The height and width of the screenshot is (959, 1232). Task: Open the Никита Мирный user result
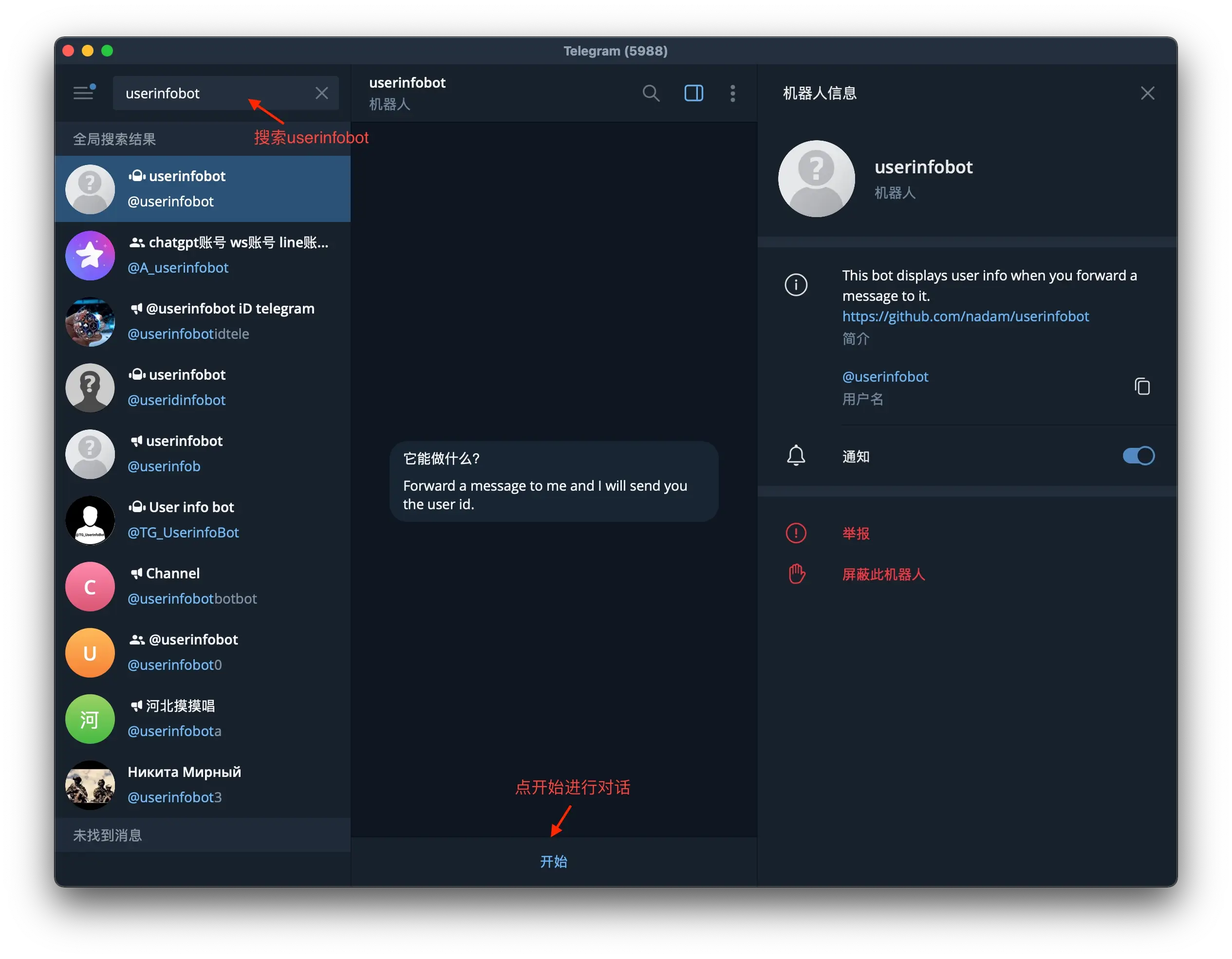coord(203,785)
